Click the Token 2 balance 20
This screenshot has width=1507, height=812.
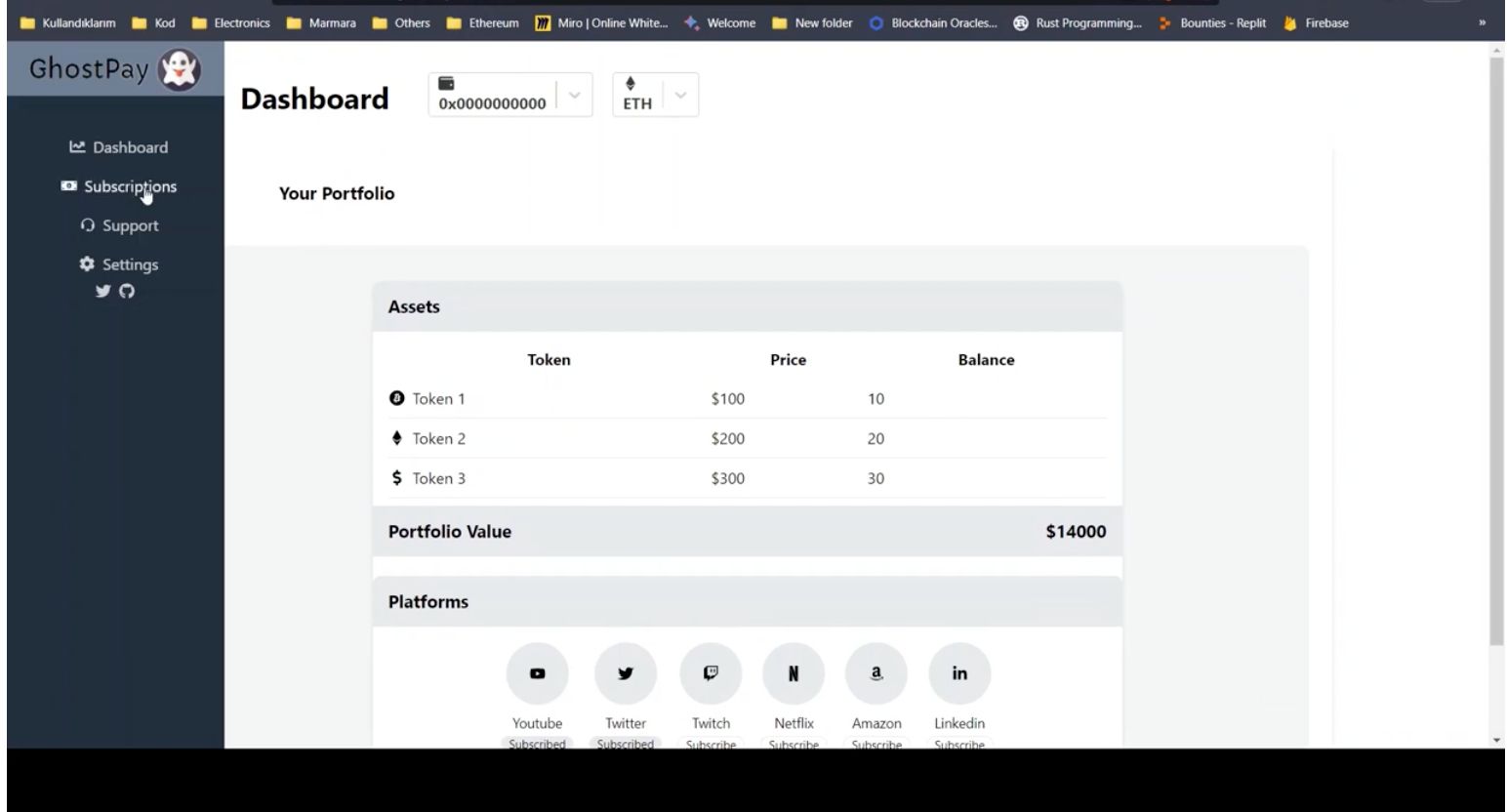[876, 438]
